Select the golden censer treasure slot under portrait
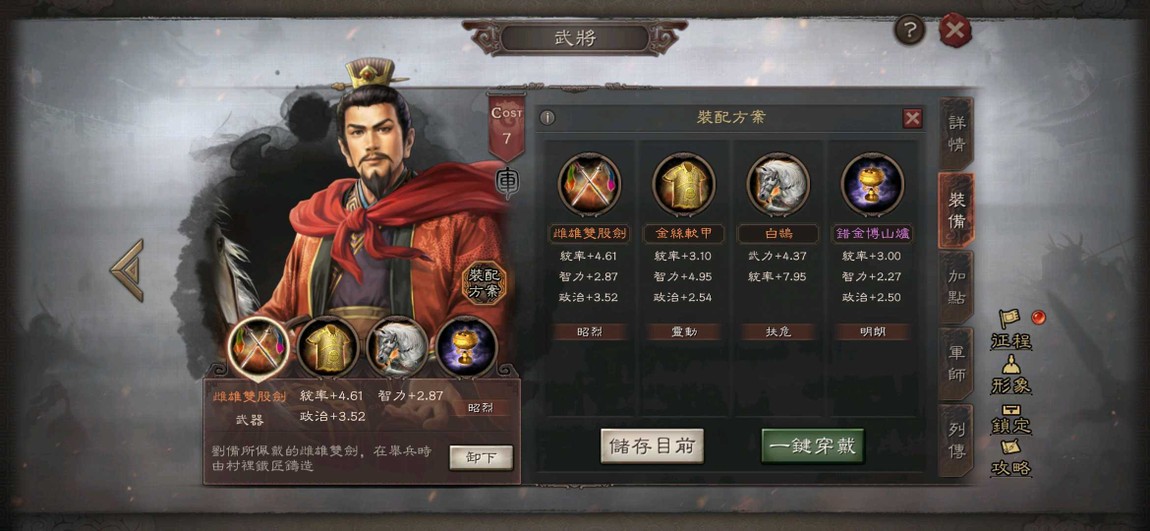The image size is (1150, 531). [467, 347]
